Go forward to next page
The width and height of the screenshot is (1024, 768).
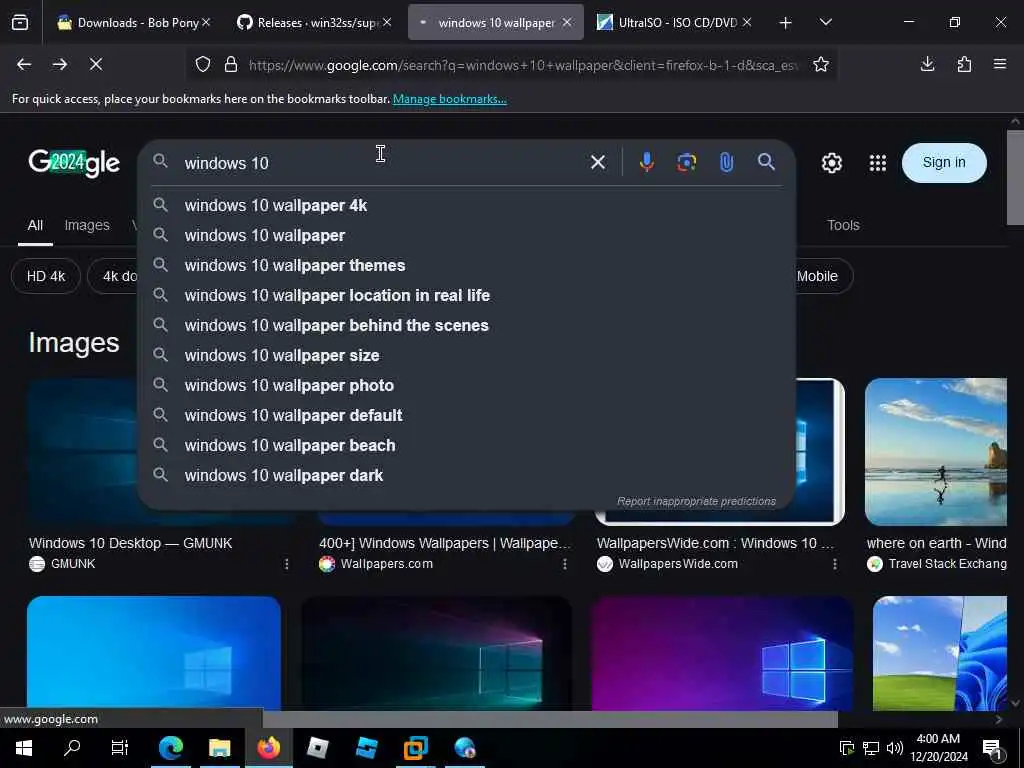60,64
